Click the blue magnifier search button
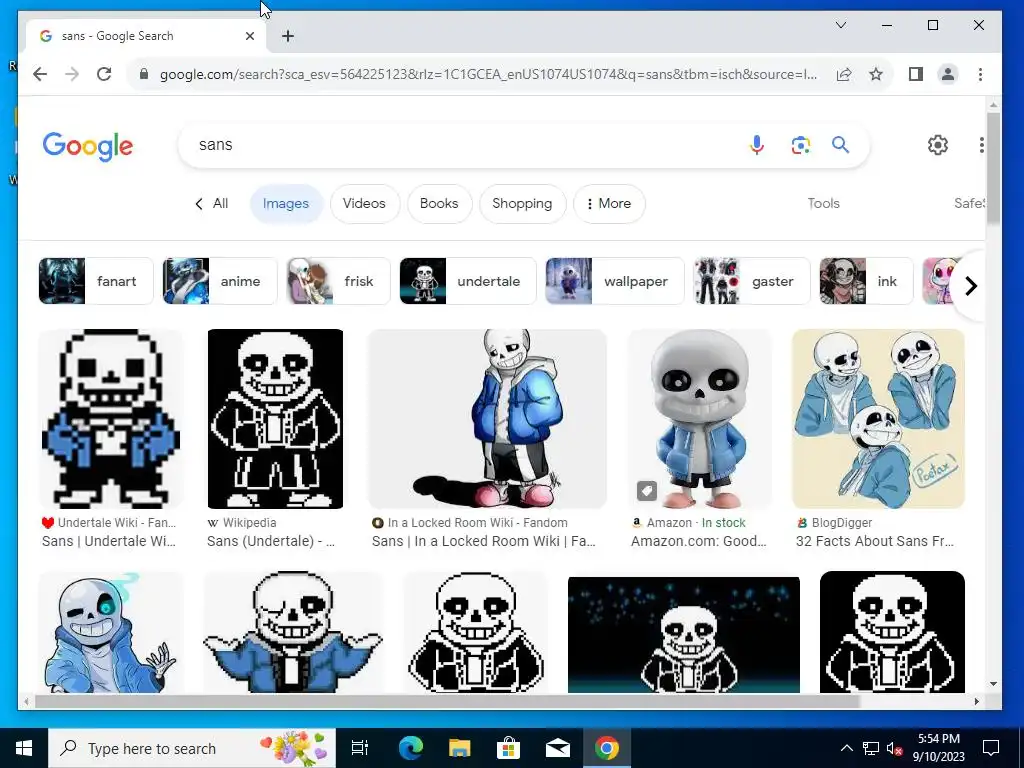The image size is (1024, 768). 840,145
